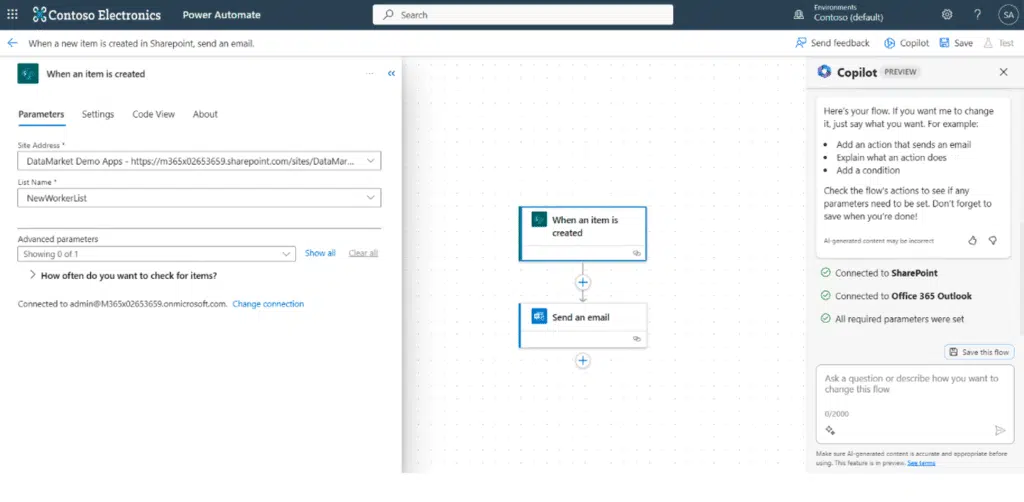Click the search box in header
Screen dimensions: 1024x502
522,14
